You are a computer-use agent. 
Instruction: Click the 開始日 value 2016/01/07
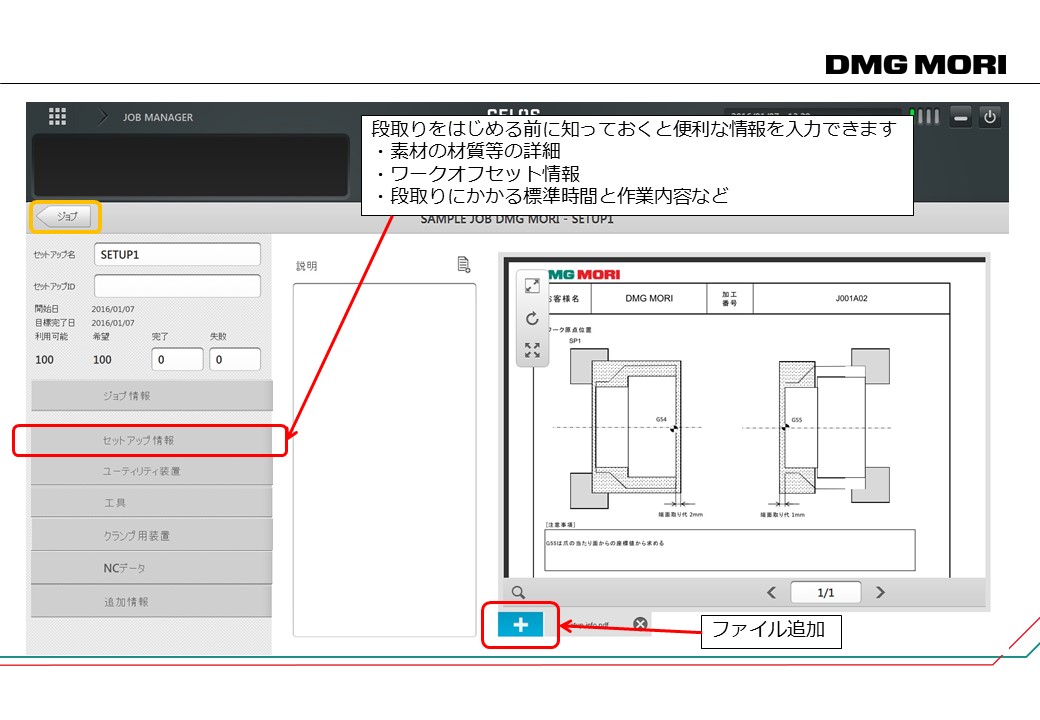(x=113, y=309)
